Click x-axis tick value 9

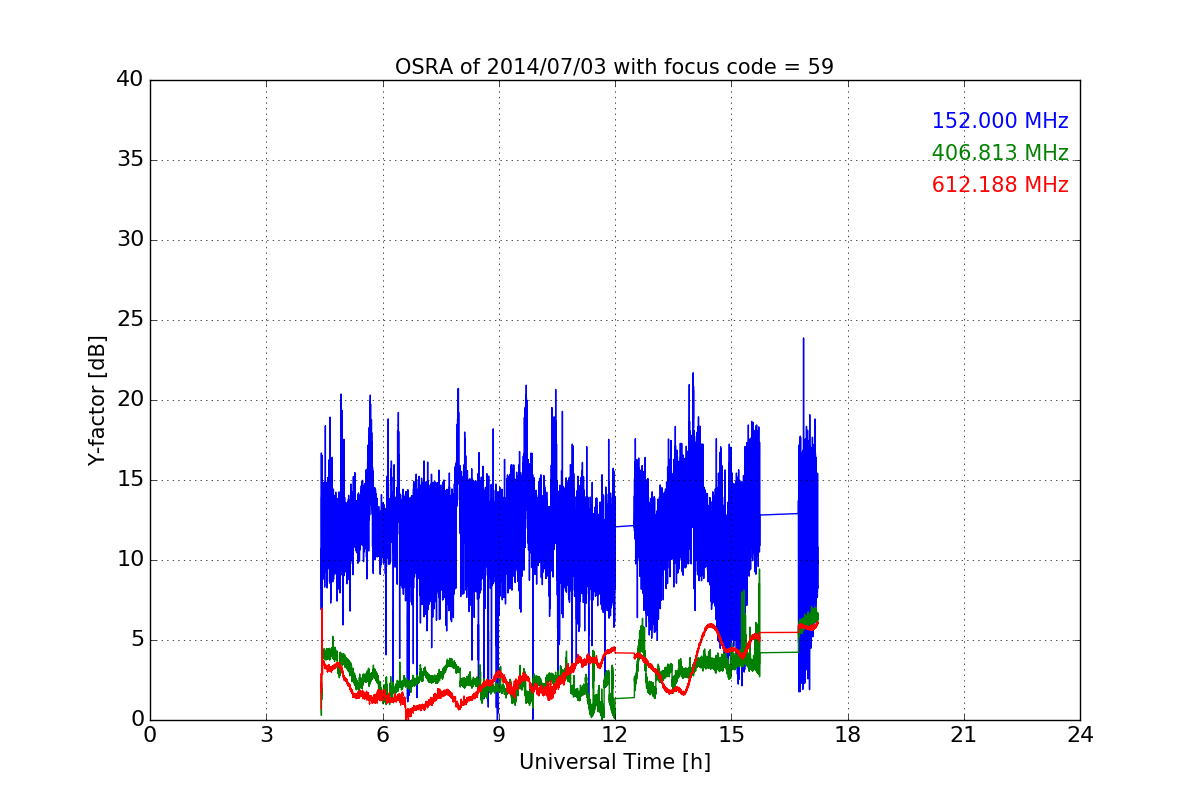pyautogui.click(x=499, y=735)
